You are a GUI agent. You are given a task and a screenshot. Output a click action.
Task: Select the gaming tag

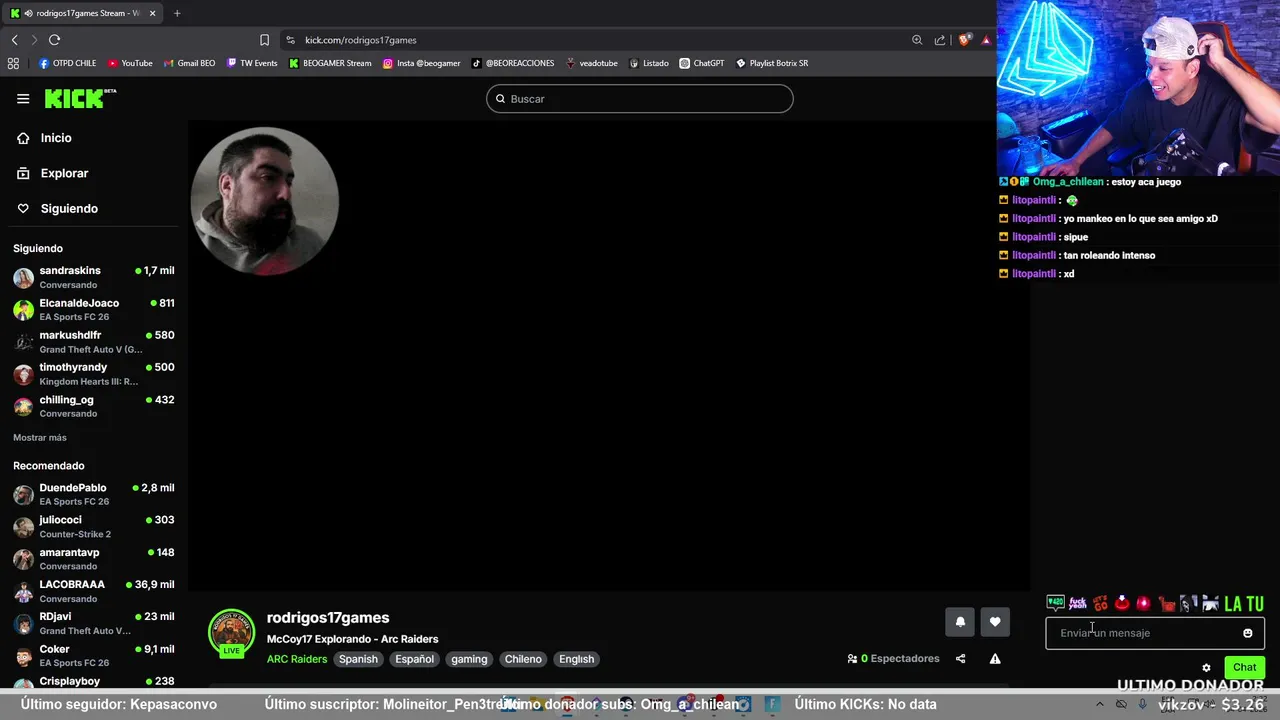[469, 659]
